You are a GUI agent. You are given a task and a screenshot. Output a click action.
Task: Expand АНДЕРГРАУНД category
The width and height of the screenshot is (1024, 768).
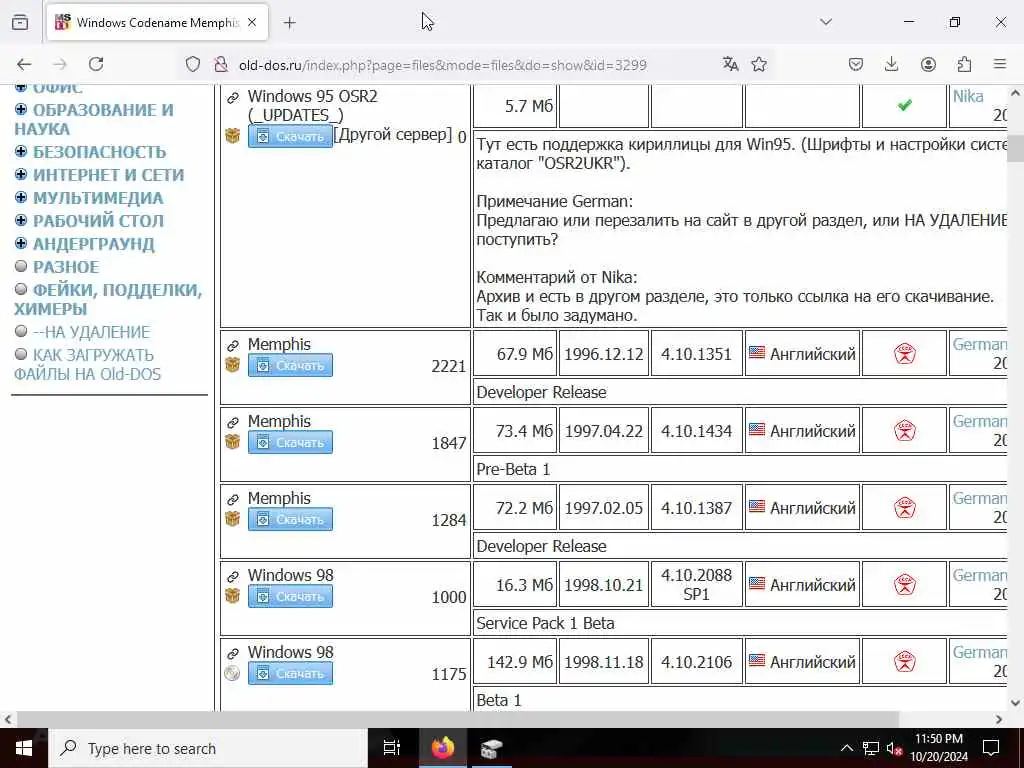(x=21, y=243)
